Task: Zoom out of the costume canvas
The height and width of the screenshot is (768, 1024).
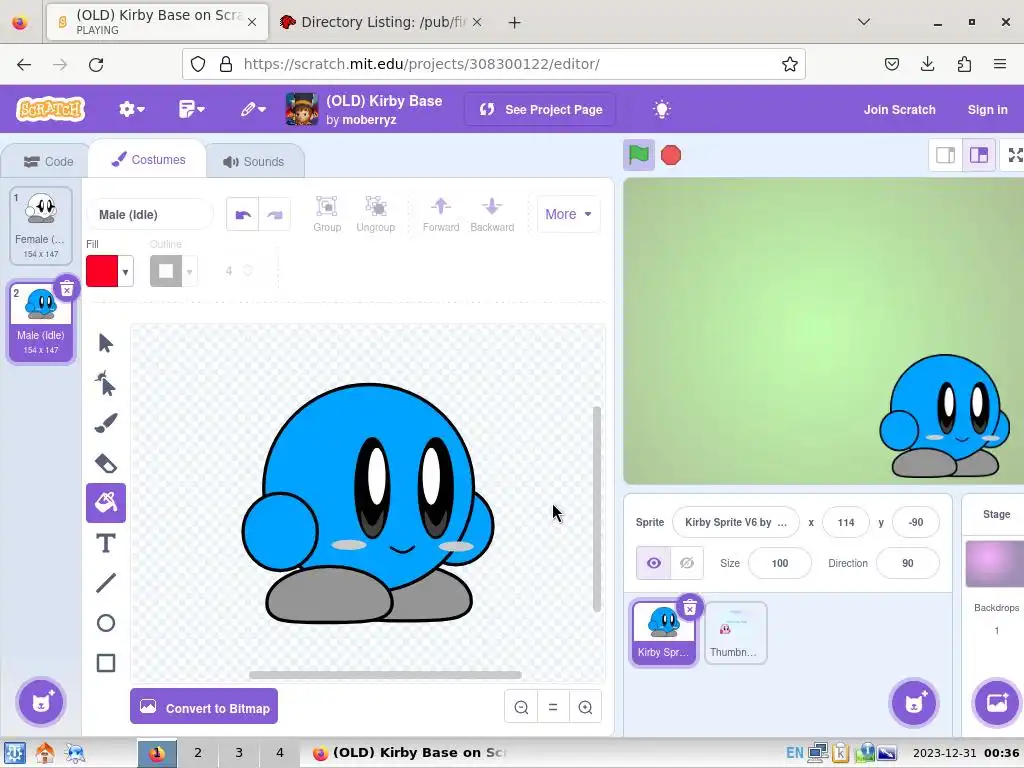Action: point(521,707)
